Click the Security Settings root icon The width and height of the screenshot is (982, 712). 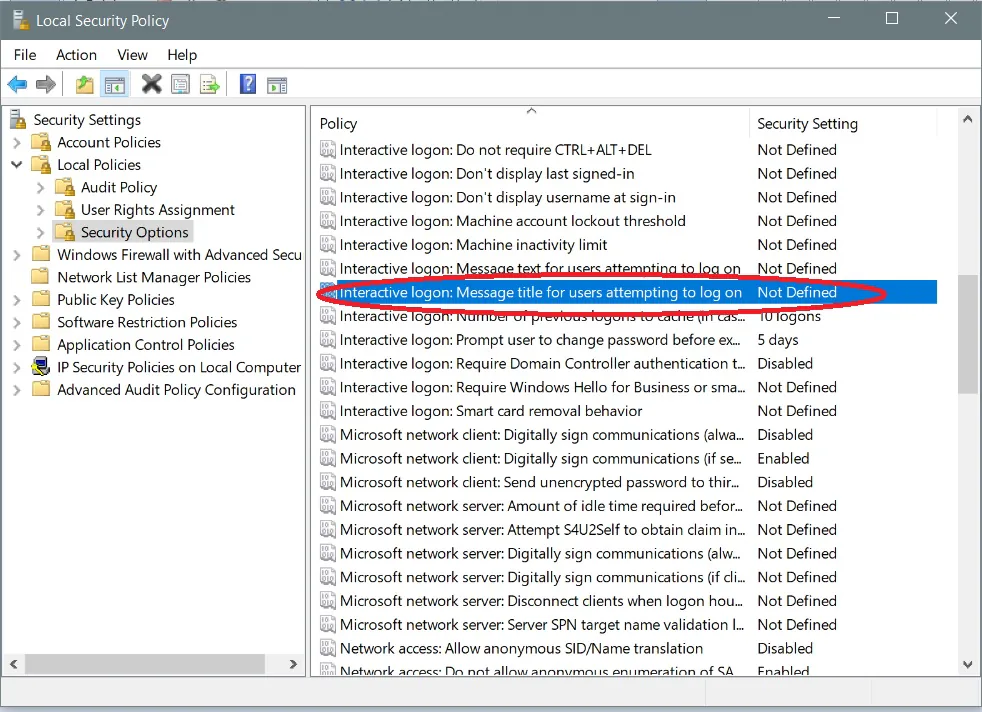(x=18, y=119)
